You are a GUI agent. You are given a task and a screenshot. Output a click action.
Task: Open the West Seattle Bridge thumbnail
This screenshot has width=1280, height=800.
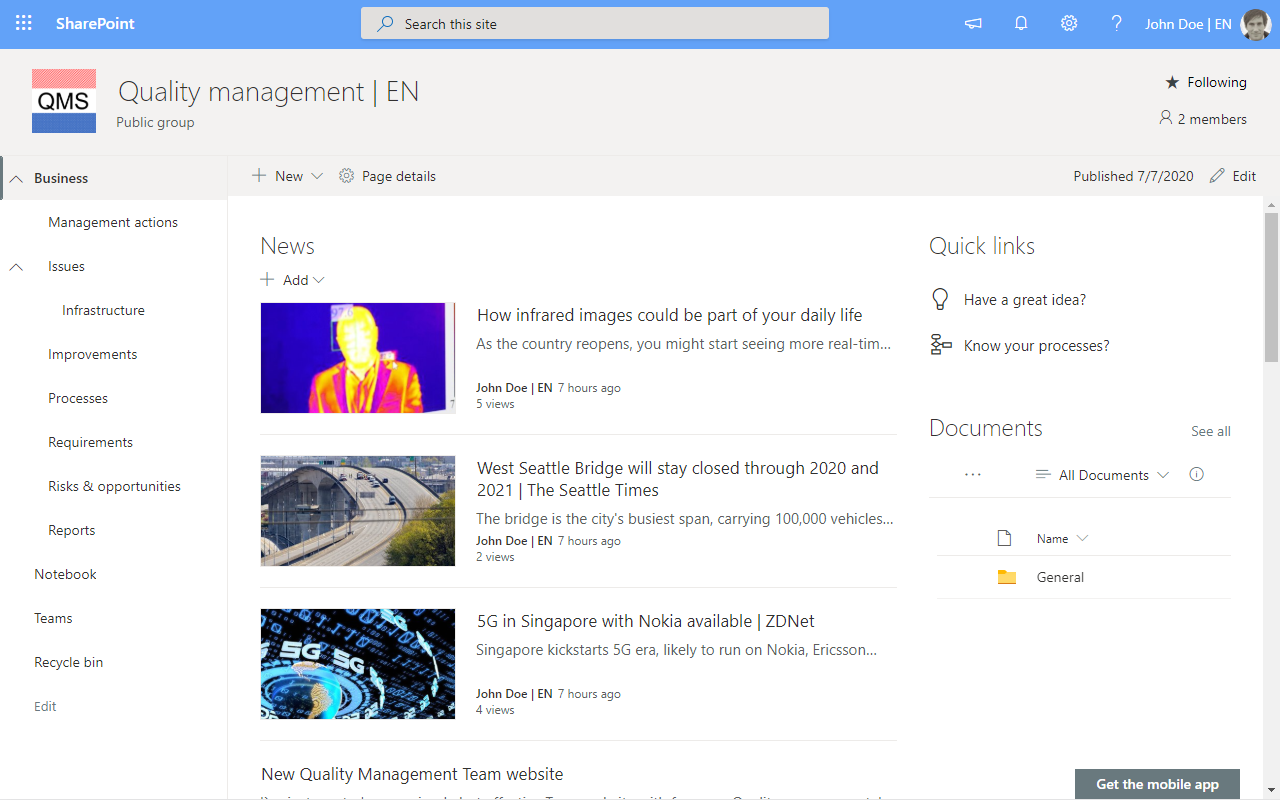358,511
